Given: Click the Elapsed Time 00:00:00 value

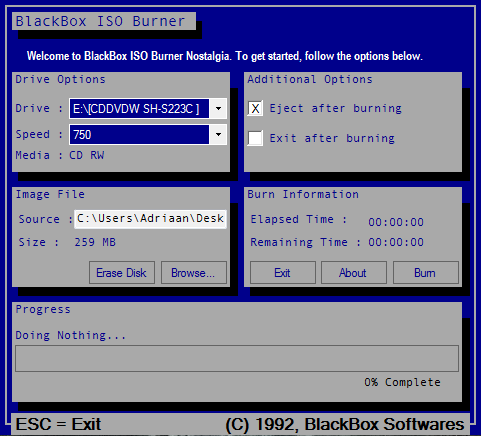Looking at the screenshot, I should pos(396,222).
